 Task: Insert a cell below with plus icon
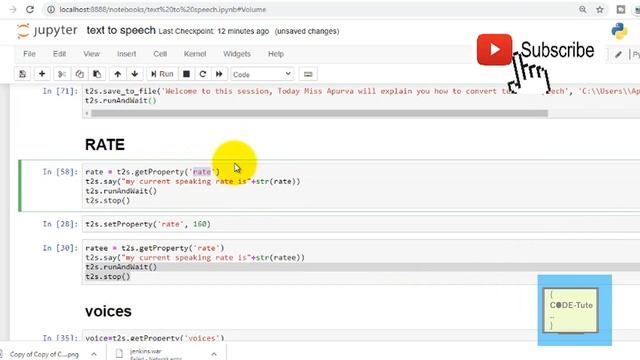[42, 74]
